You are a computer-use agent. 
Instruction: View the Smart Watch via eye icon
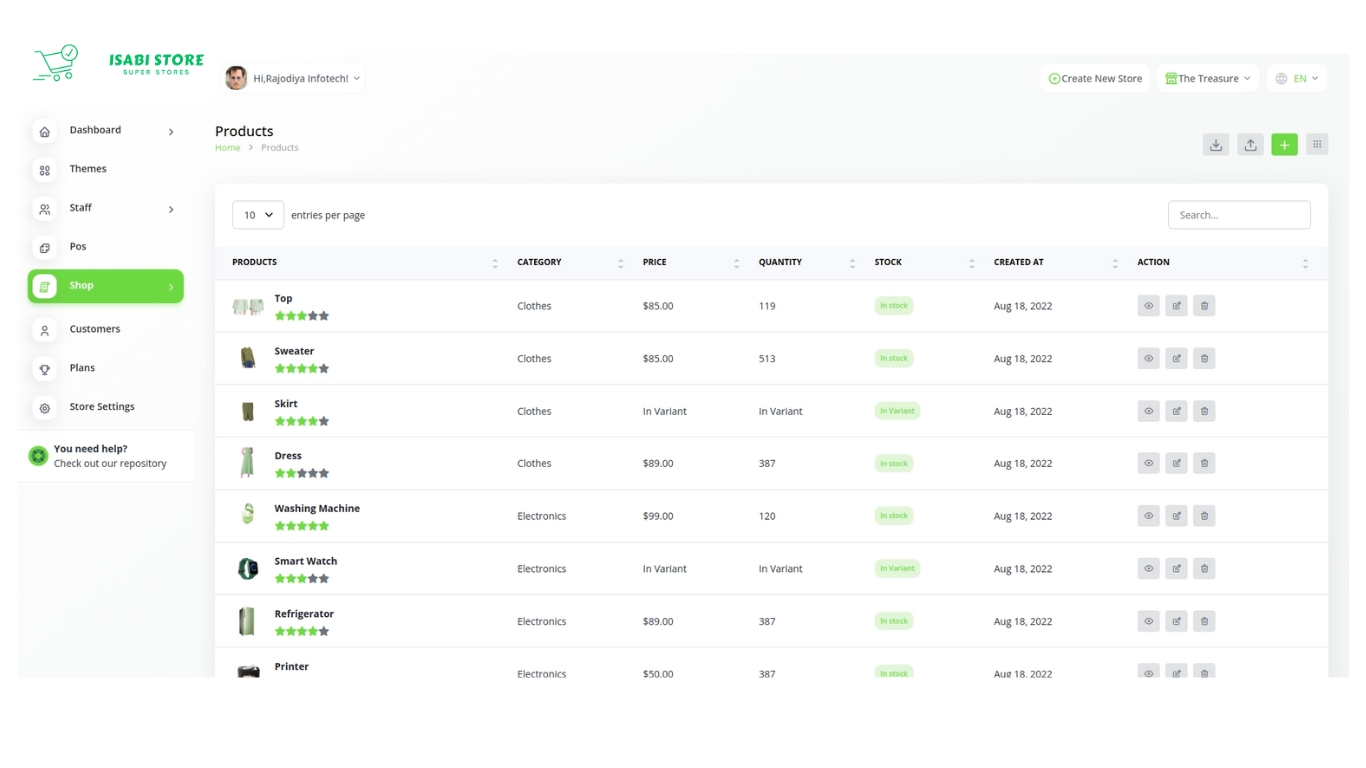tap(1148, 568)
